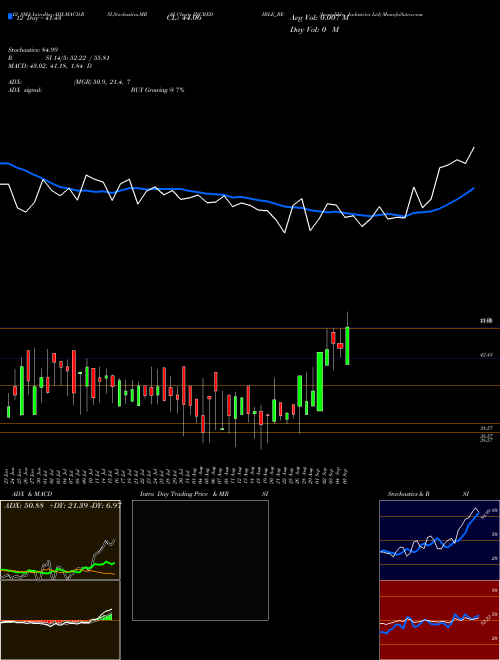Open the red RSI mini chart
The height and width of the screenshot is (660, 500).
439,620
